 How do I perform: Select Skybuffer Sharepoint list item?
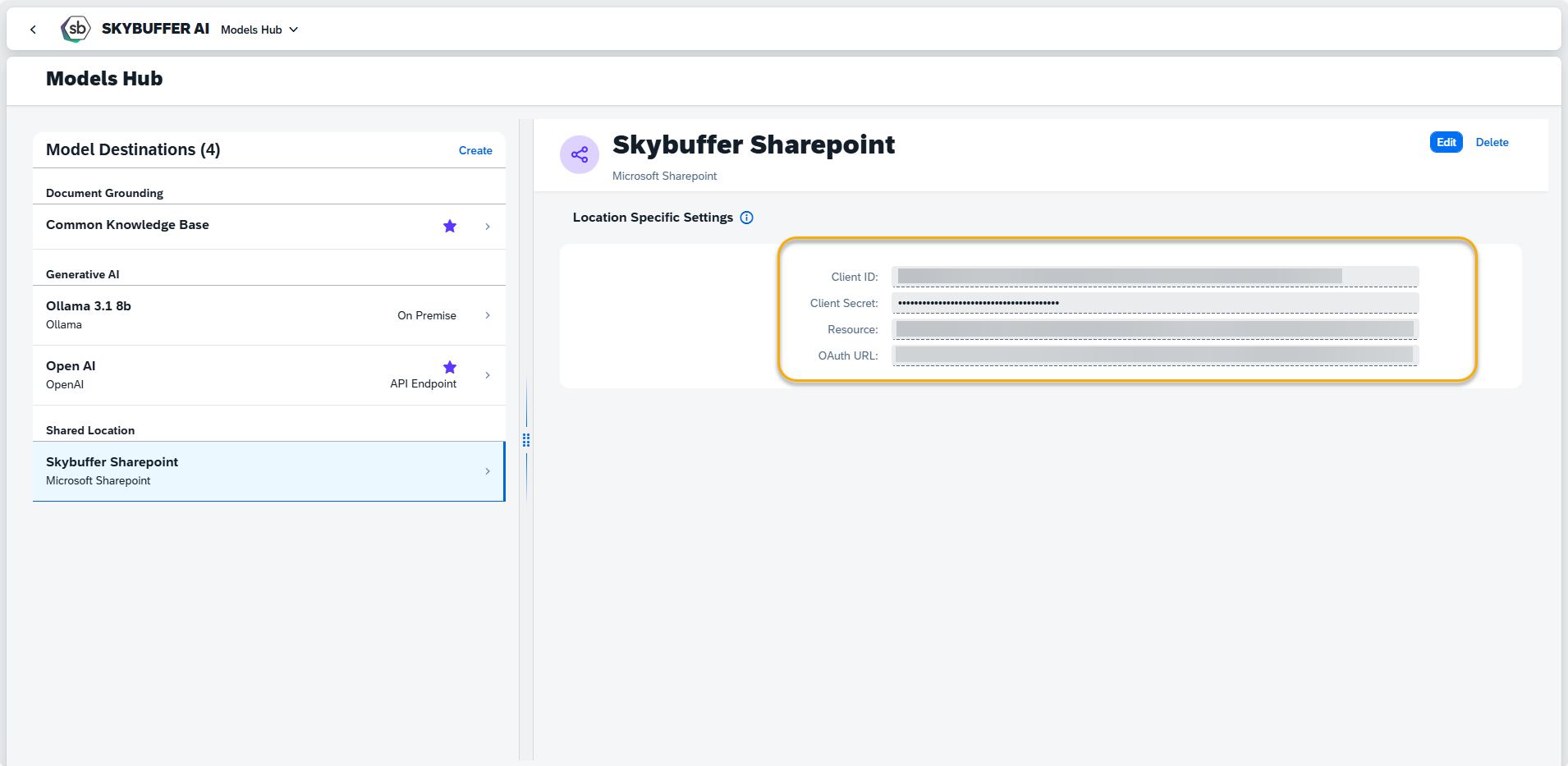[268, 471]
